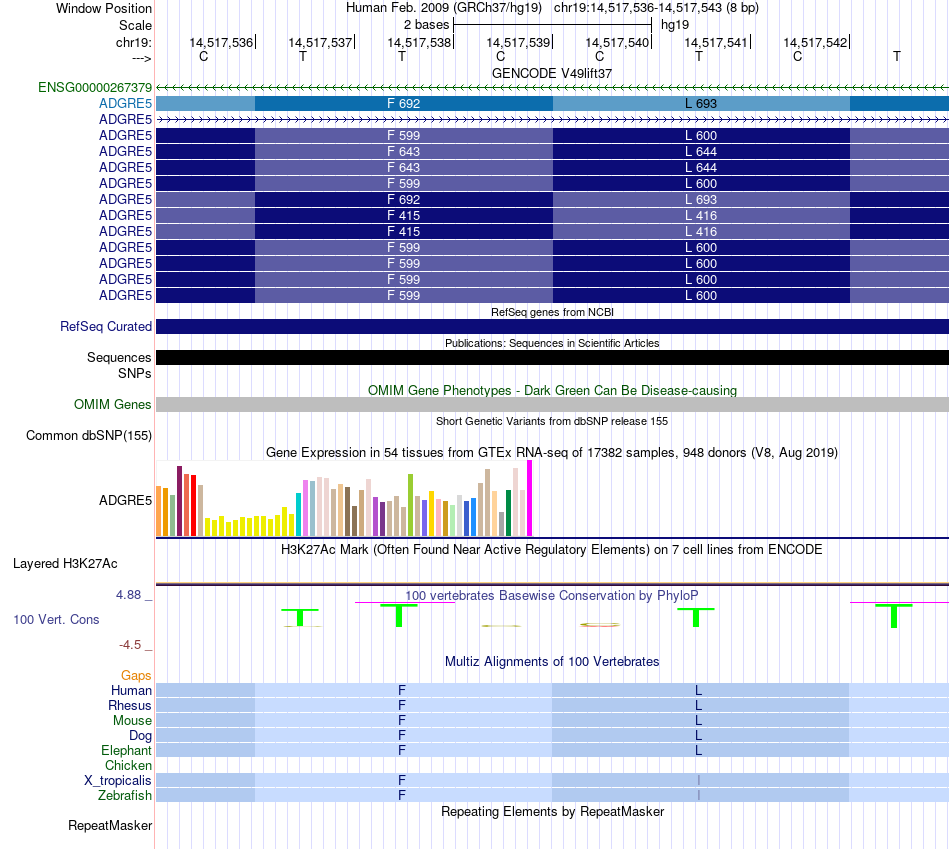Click the ADGRE5 intron row with arrowheads
This screenshot has width=950, height=849.
(552, 119)
